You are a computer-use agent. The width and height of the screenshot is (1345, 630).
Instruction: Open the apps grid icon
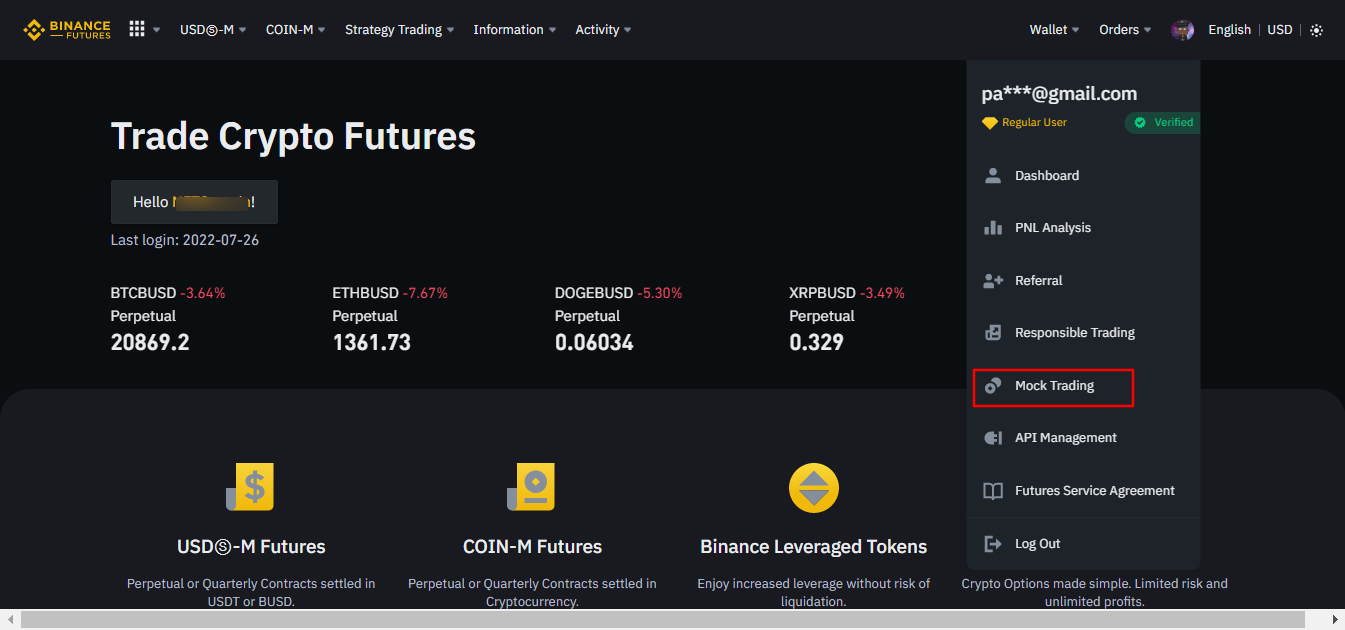coord(137,29)
